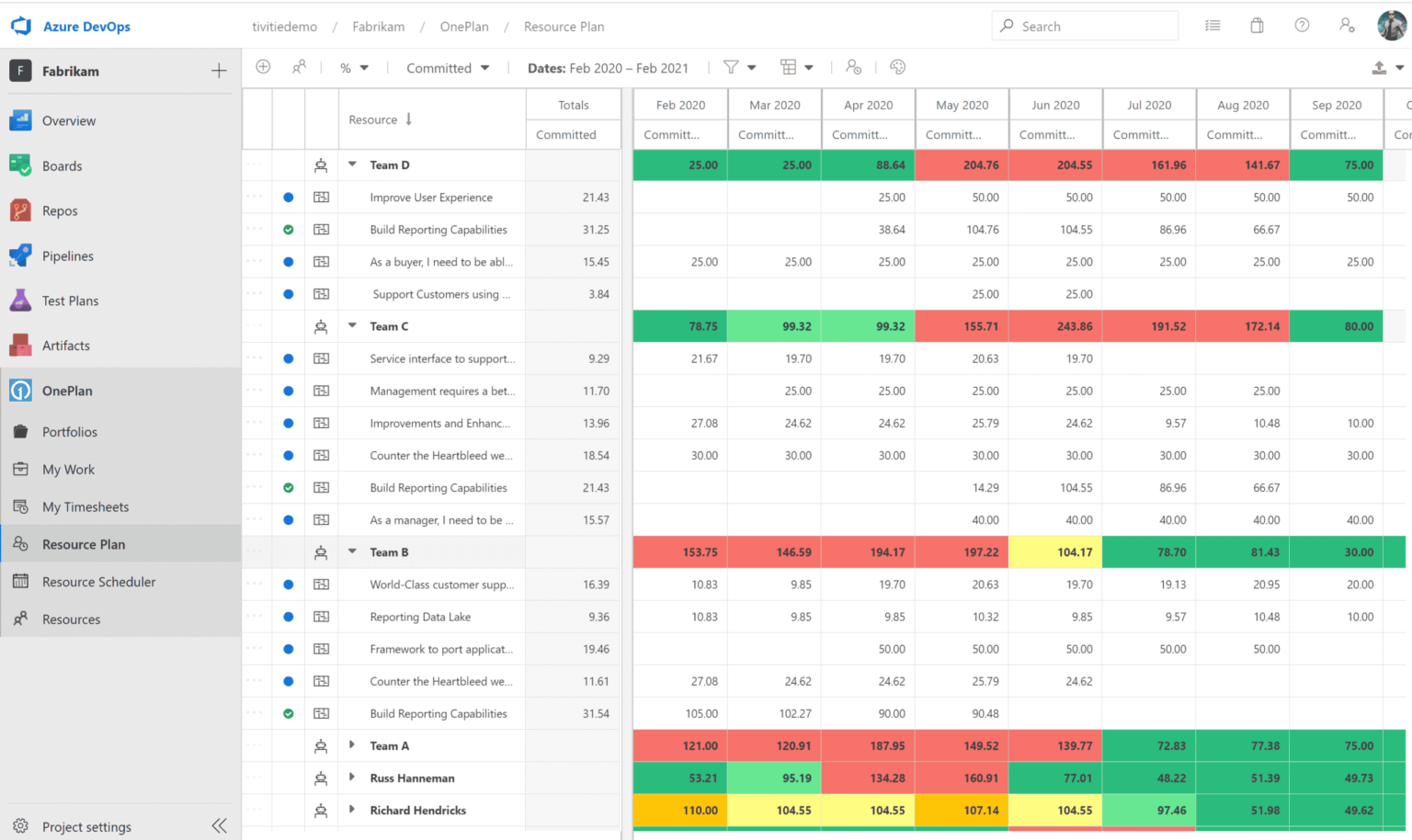The width and height of the screenshot is (1412, 840).
Task: Click Russ Hanneman May 2020 cell 160.91
Action: point(962,778)
